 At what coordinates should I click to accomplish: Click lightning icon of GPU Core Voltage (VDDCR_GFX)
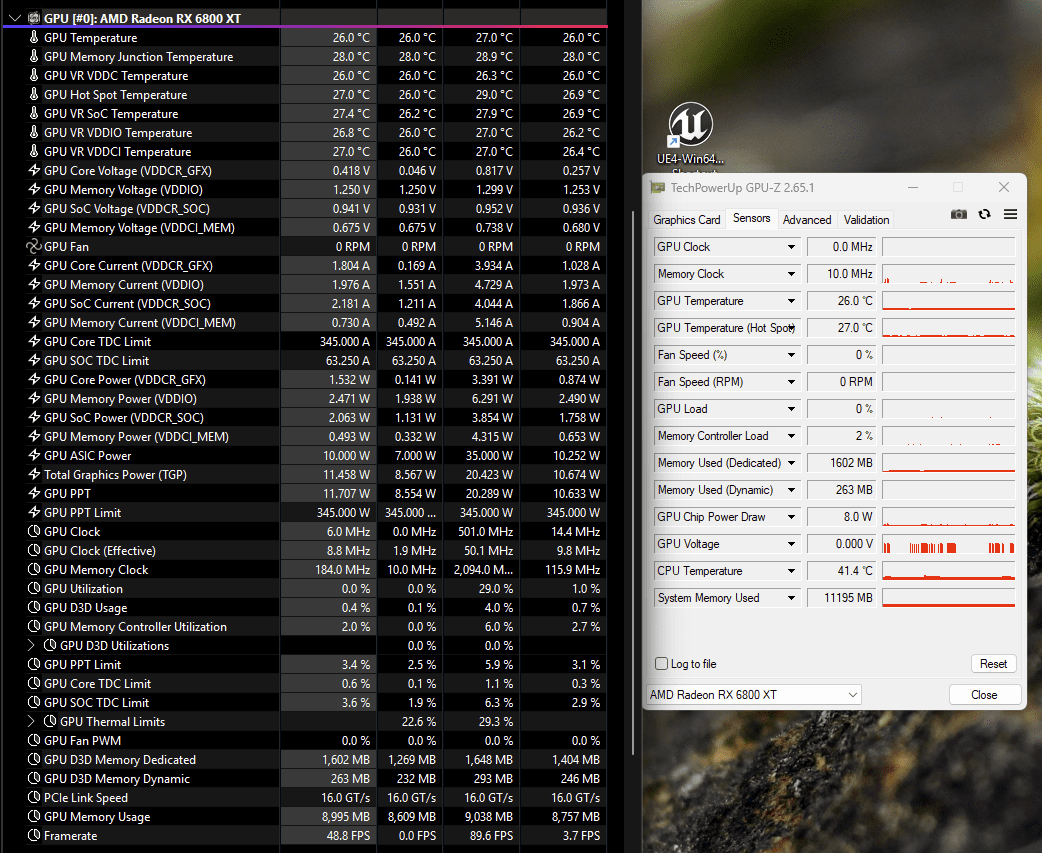(34, 170)
